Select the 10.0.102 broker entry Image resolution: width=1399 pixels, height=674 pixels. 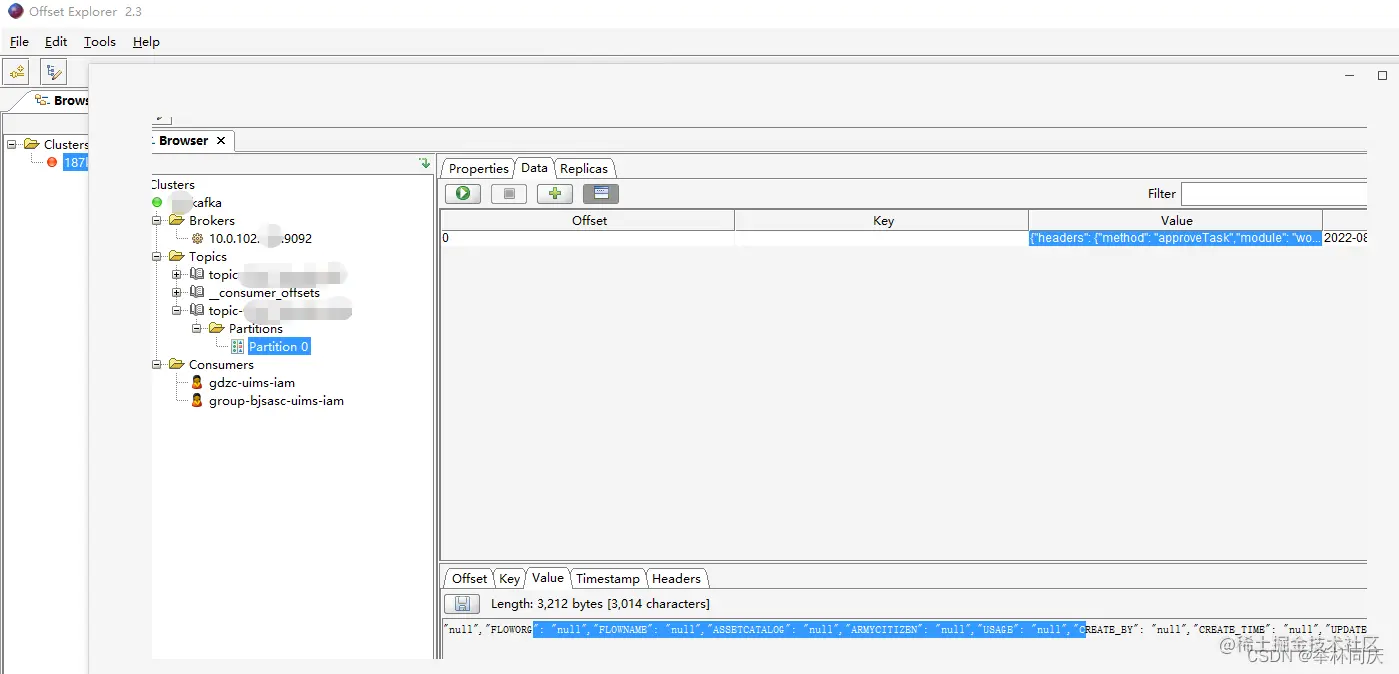(x=260, y=239)
